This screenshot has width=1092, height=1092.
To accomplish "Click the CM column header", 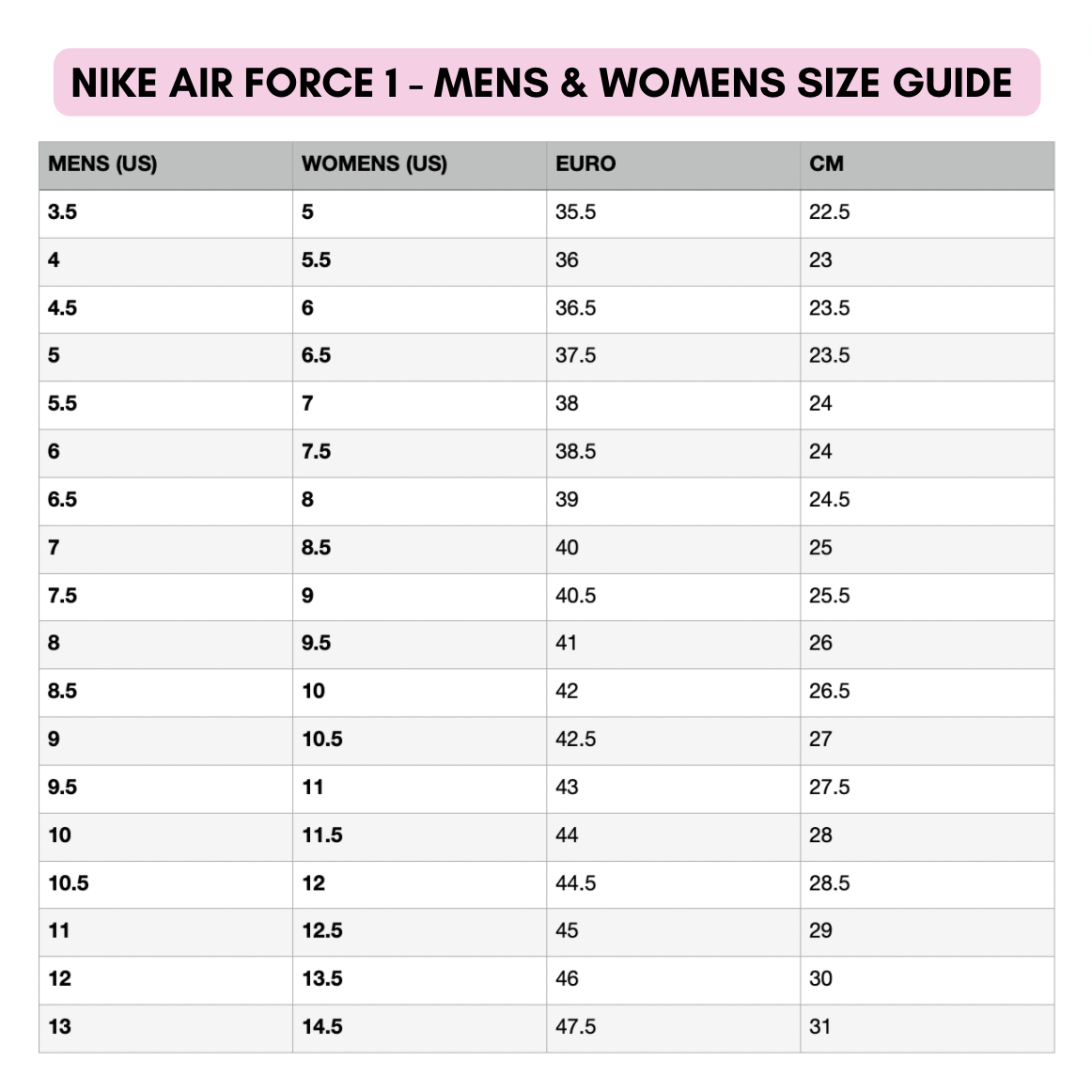I will pyautogui.click(x=826, y=164).
